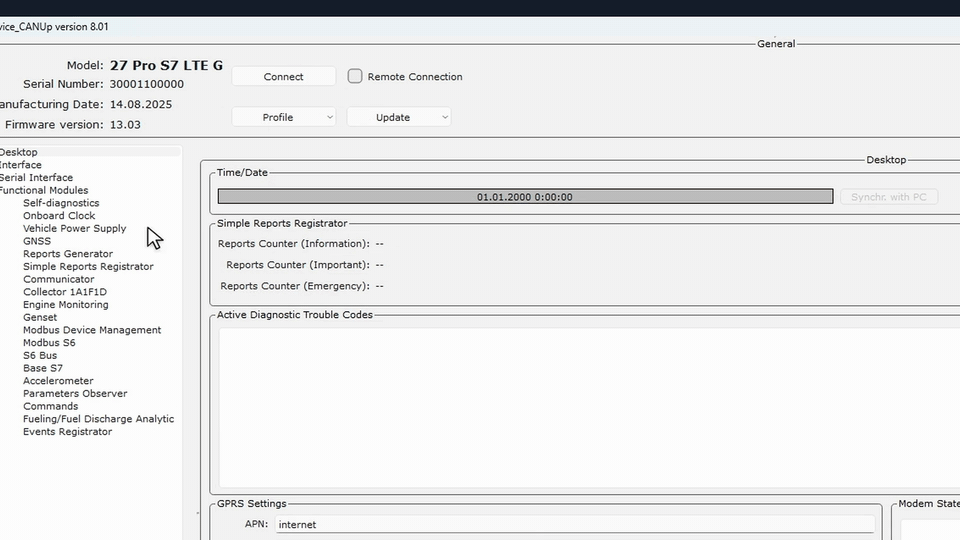Open Onboard Clock module
Viewport: 960px width, 540px height.
point(59,216)
